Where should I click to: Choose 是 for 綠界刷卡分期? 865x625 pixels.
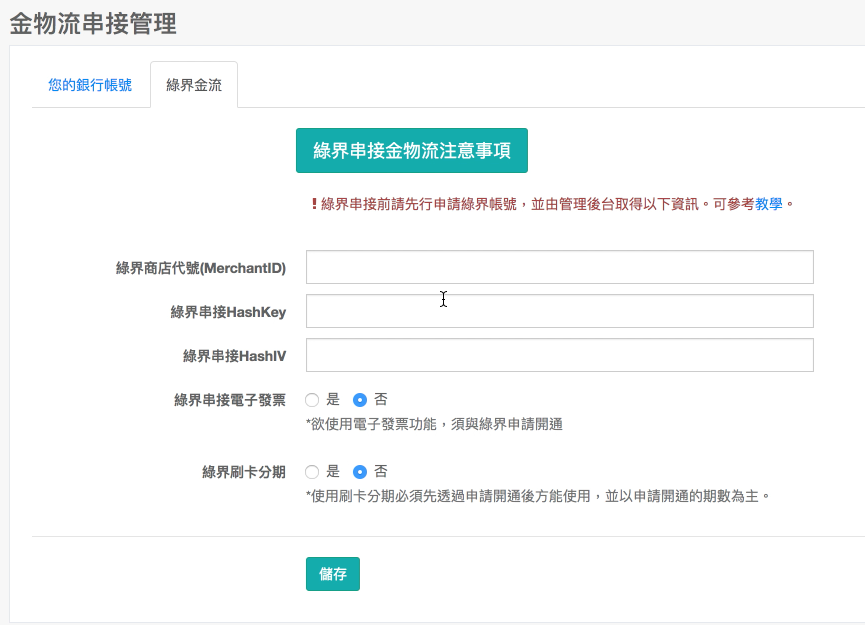coord(312,472)
